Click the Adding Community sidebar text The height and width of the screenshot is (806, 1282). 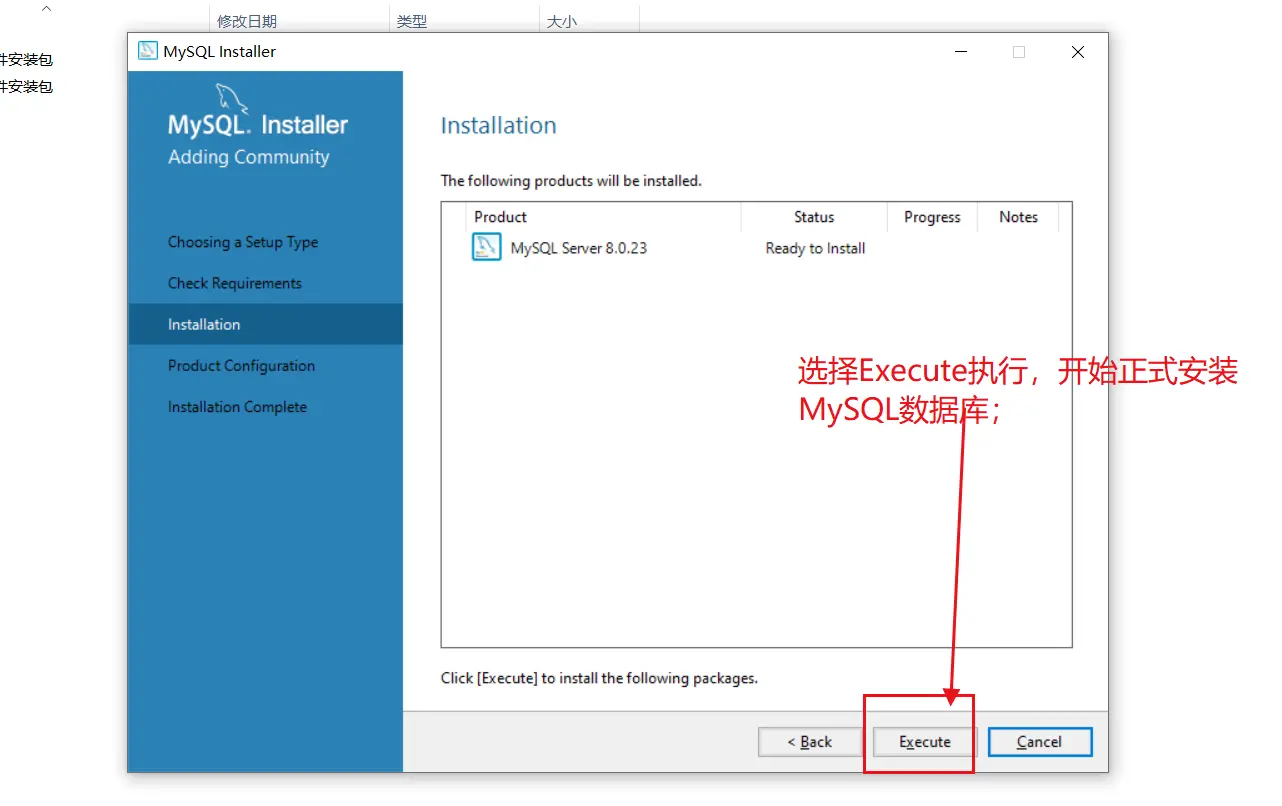248,157
